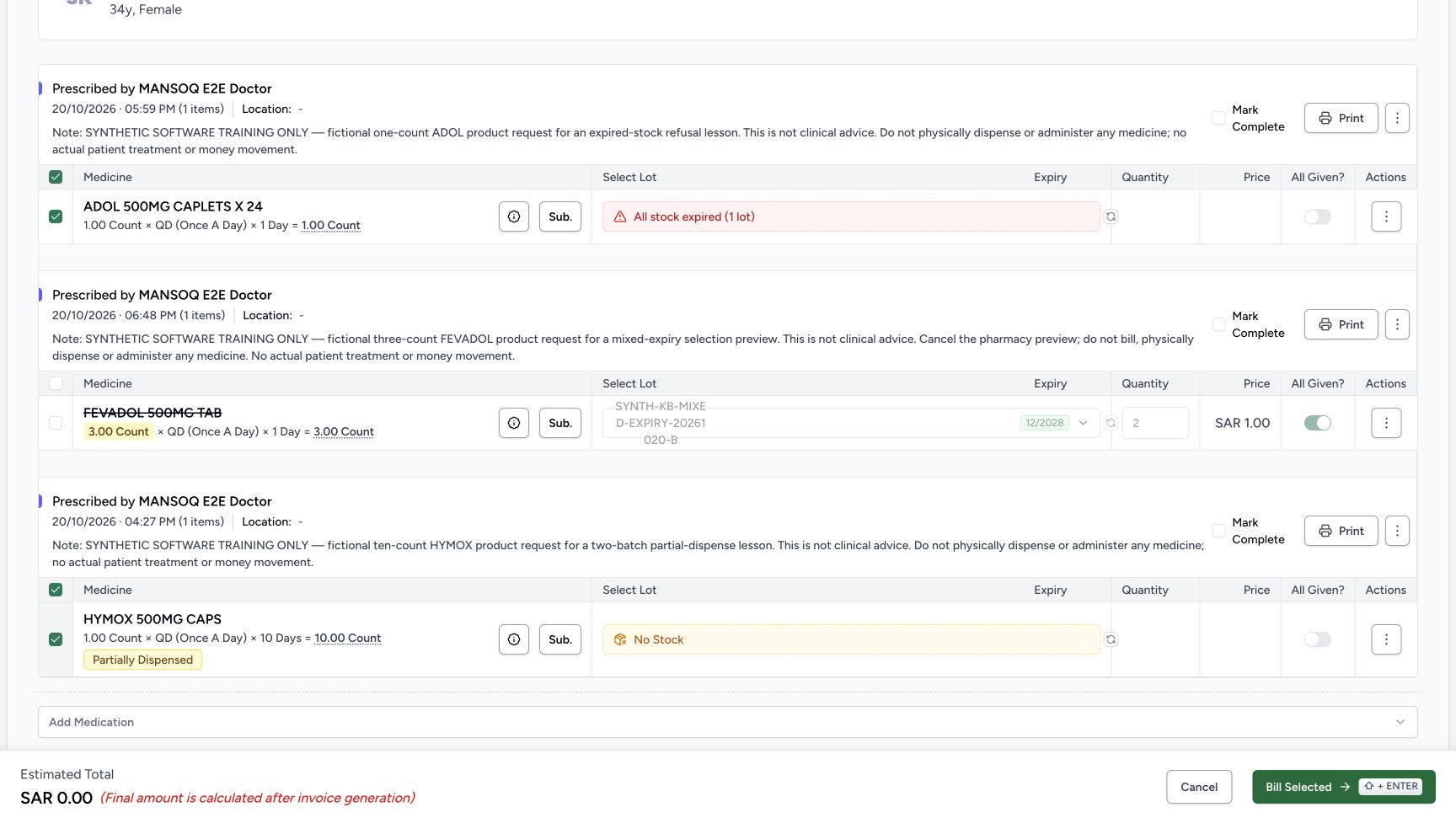Open the Add Medication dropdown
The image size is (1456, 823).
pyautogui.click(x=728, y=722)
